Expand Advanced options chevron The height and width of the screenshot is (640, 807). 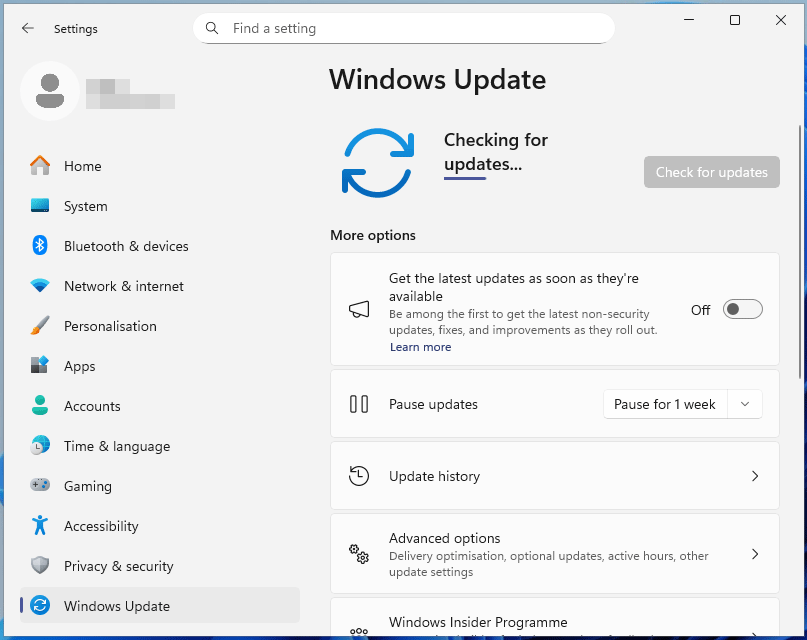(755, 554)
